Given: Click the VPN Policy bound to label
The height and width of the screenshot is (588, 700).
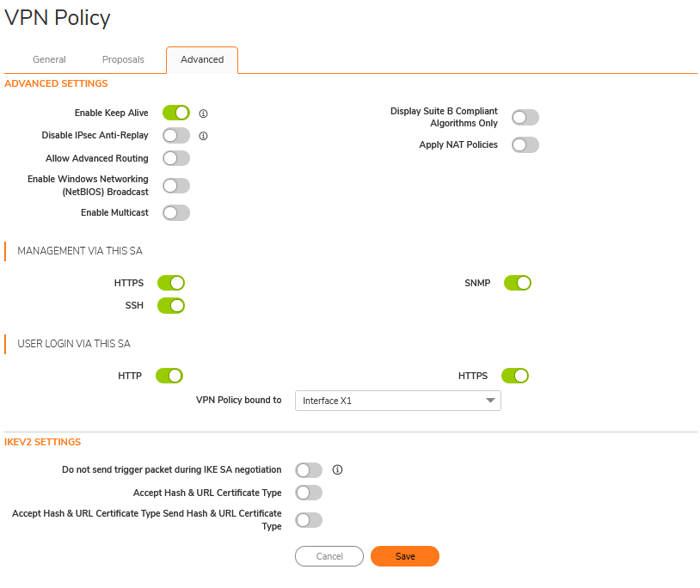Looking at the screenshot, I should tap(239, 400).
